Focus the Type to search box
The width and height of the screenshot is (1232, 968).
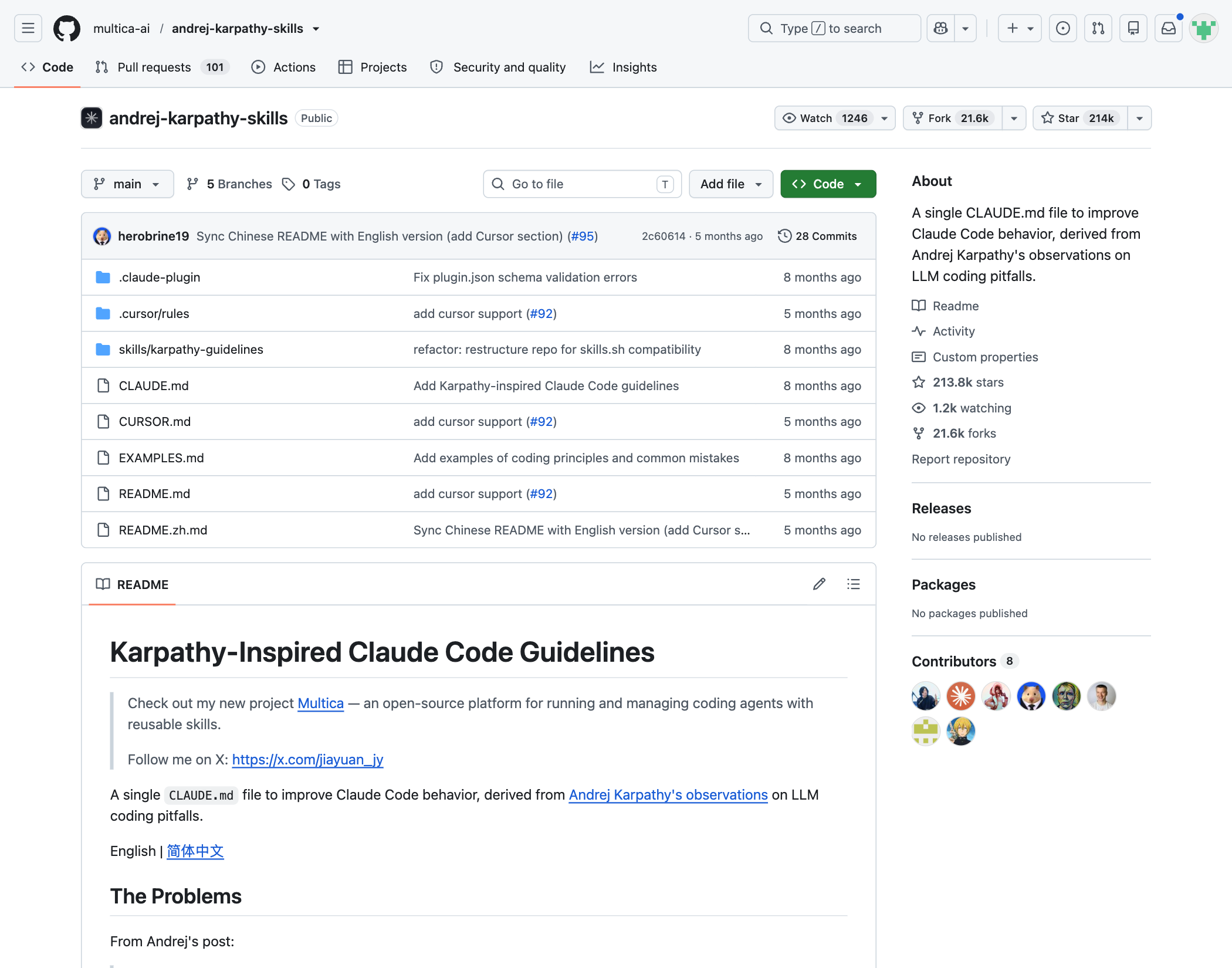click(834, 28)
